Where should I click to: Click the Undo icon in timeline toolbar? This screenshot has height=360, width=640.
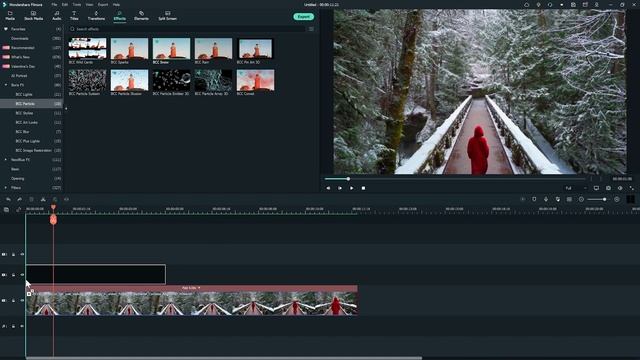[8, 199]
